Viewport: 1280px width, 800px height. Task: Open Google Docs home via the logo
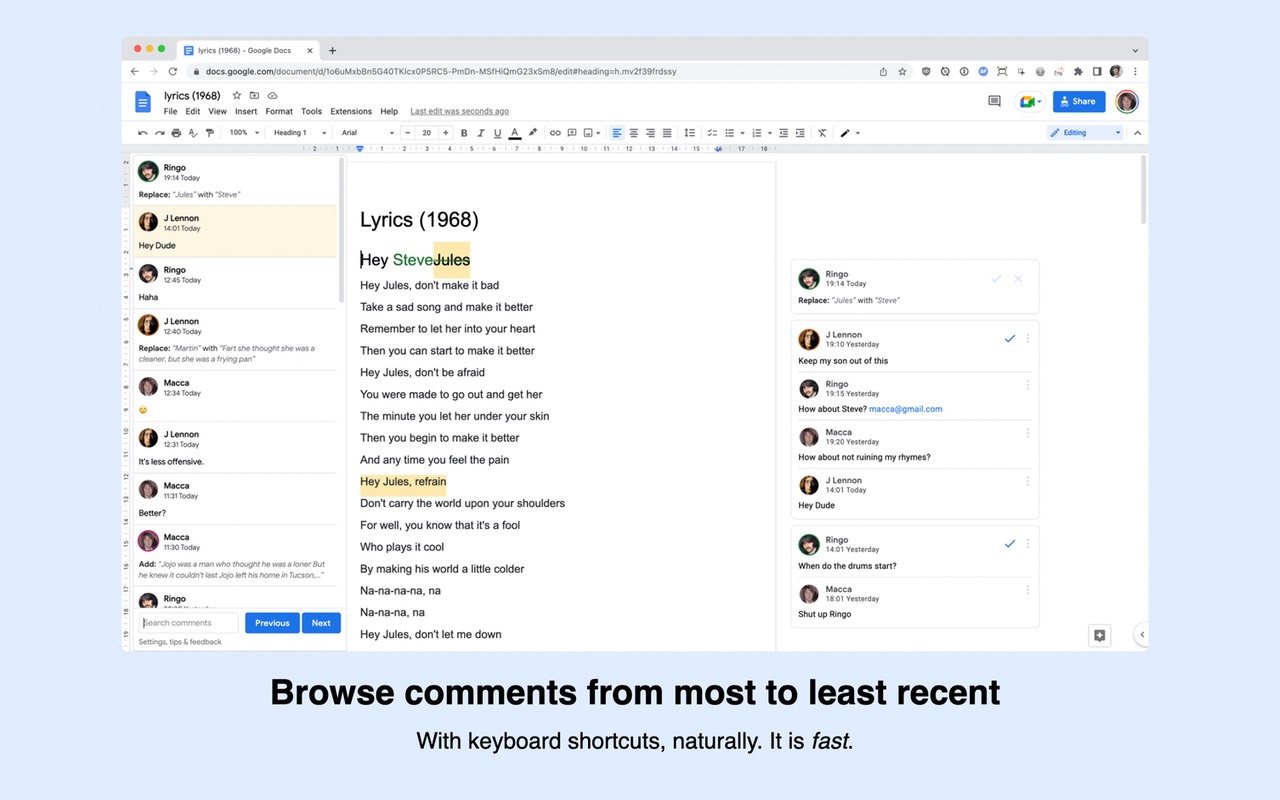(x=143, y=102)
